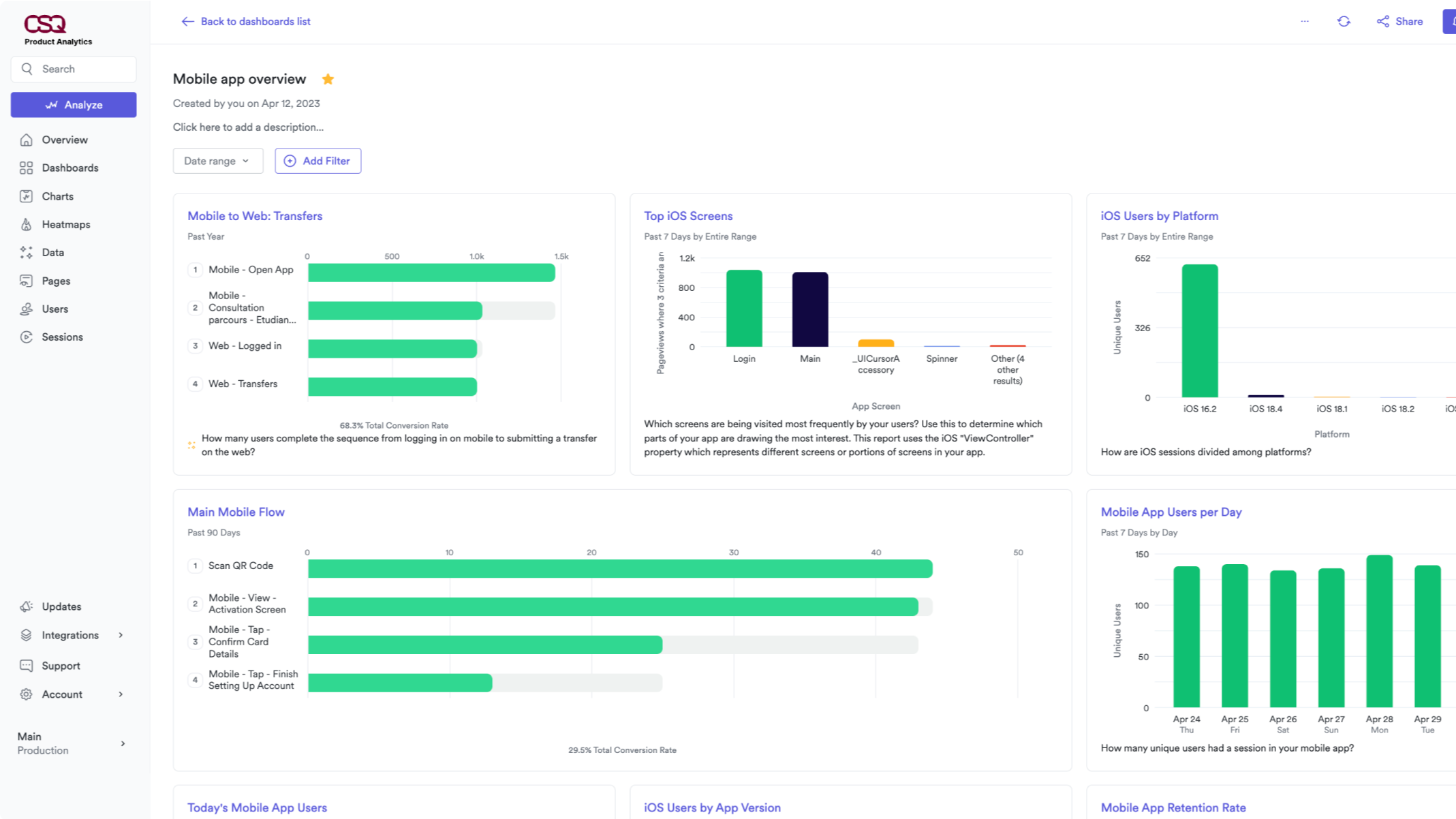Open the Date range dropdown
The height and width of the screenshot is (819, 1456).
[217, 161]
